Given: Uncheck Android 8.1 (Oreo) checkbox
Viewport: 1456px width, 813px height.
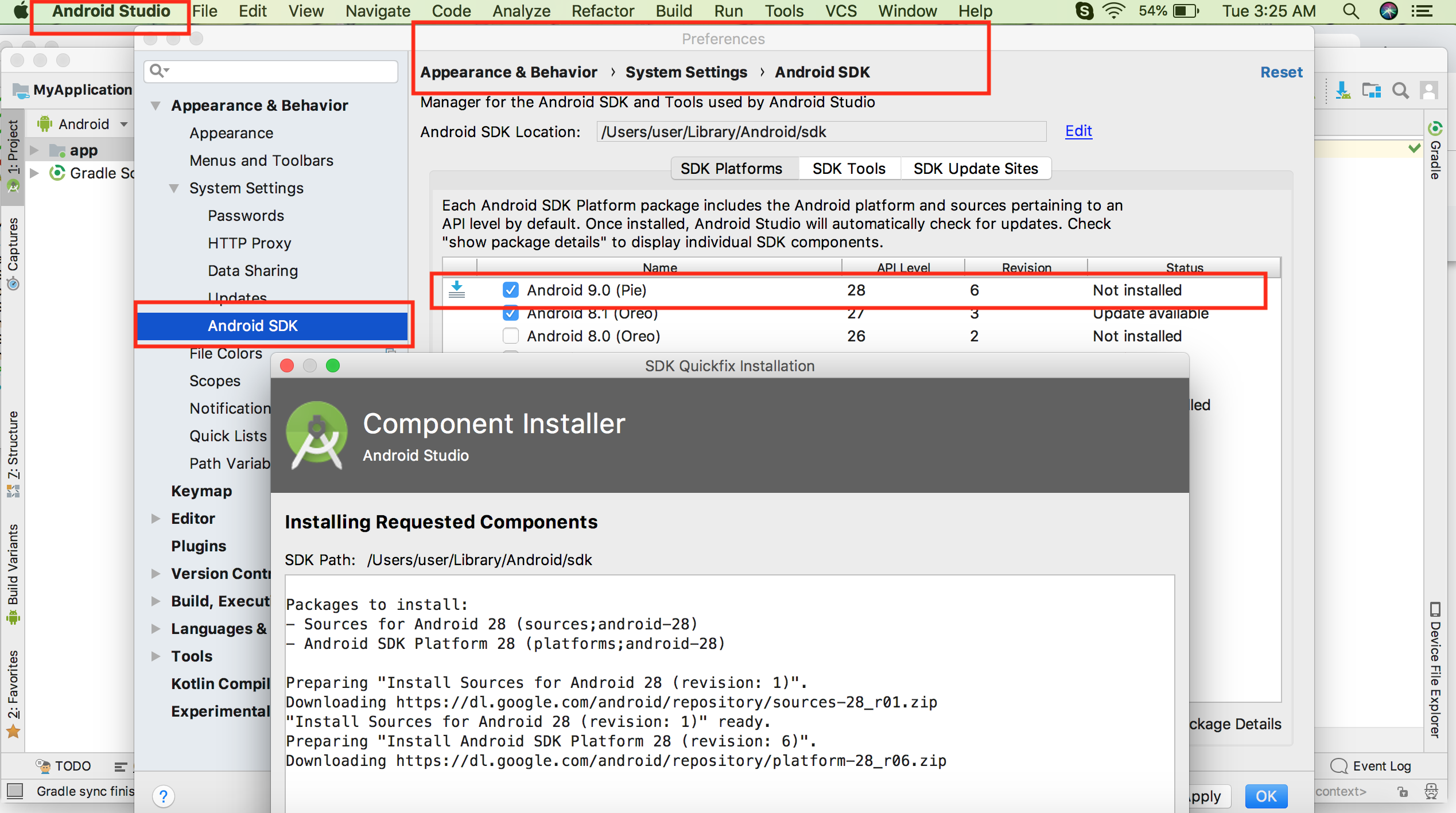Looking at the screenshot, I should coord(510,314).
